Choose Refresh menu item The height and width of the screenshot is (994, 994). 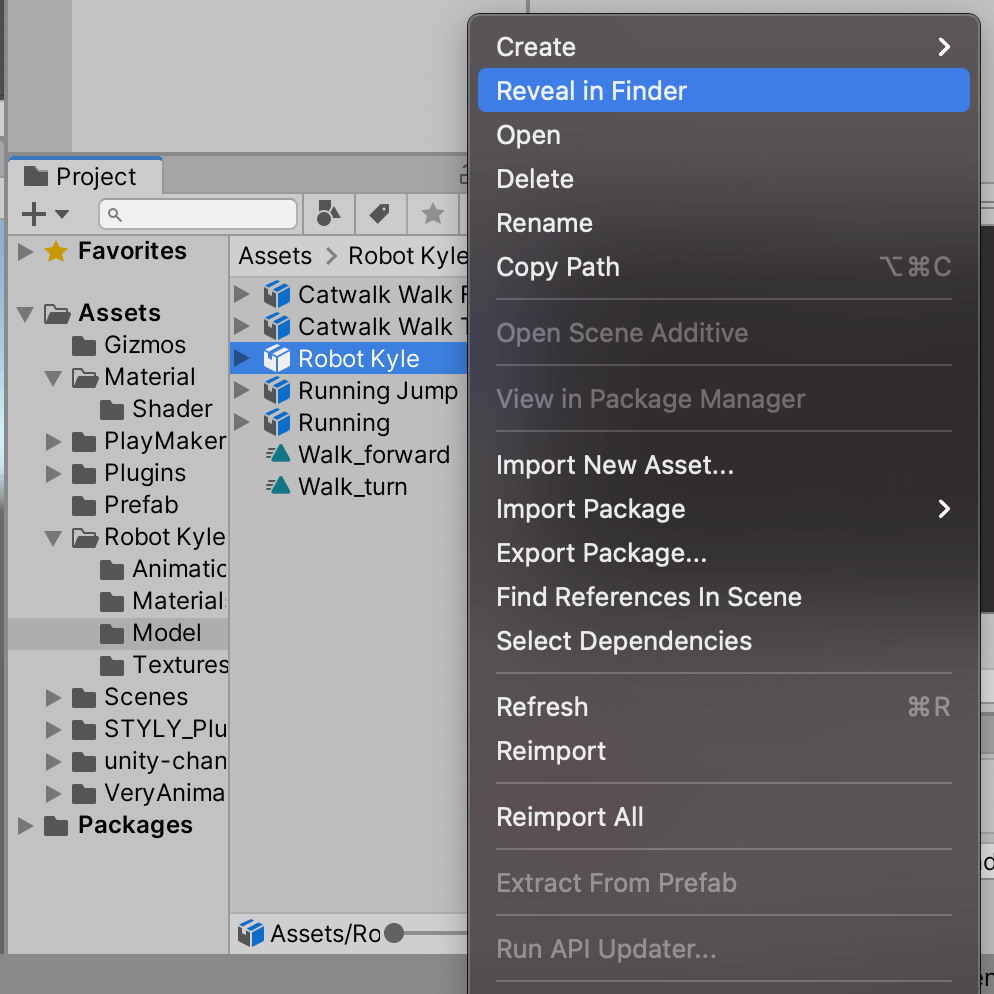coord(724,707)
